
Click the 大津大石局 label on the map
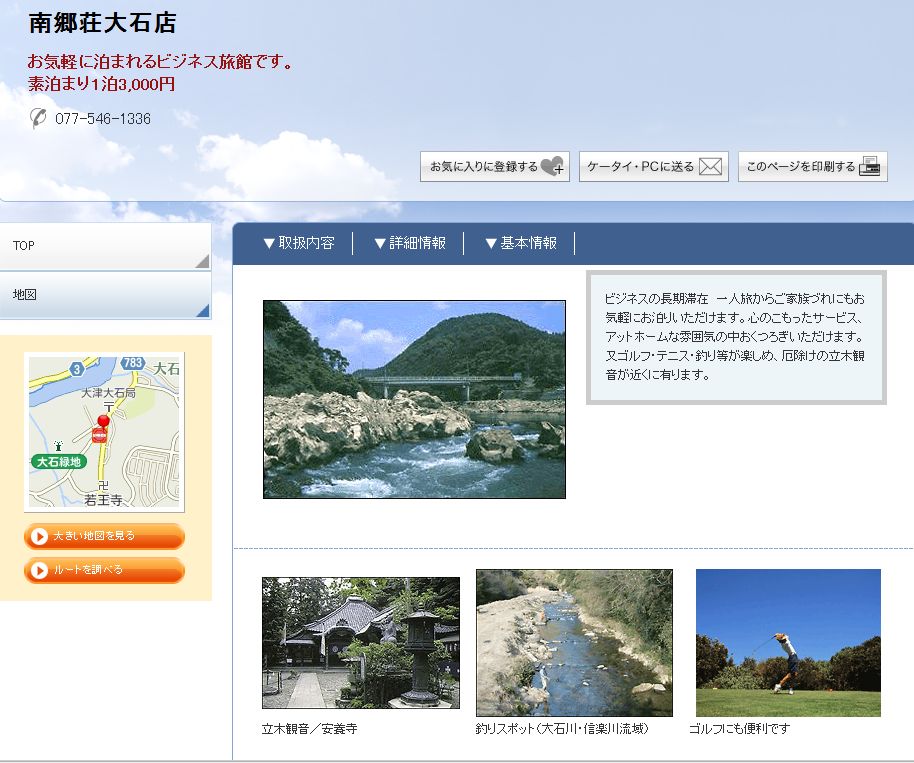pos(108,393)
